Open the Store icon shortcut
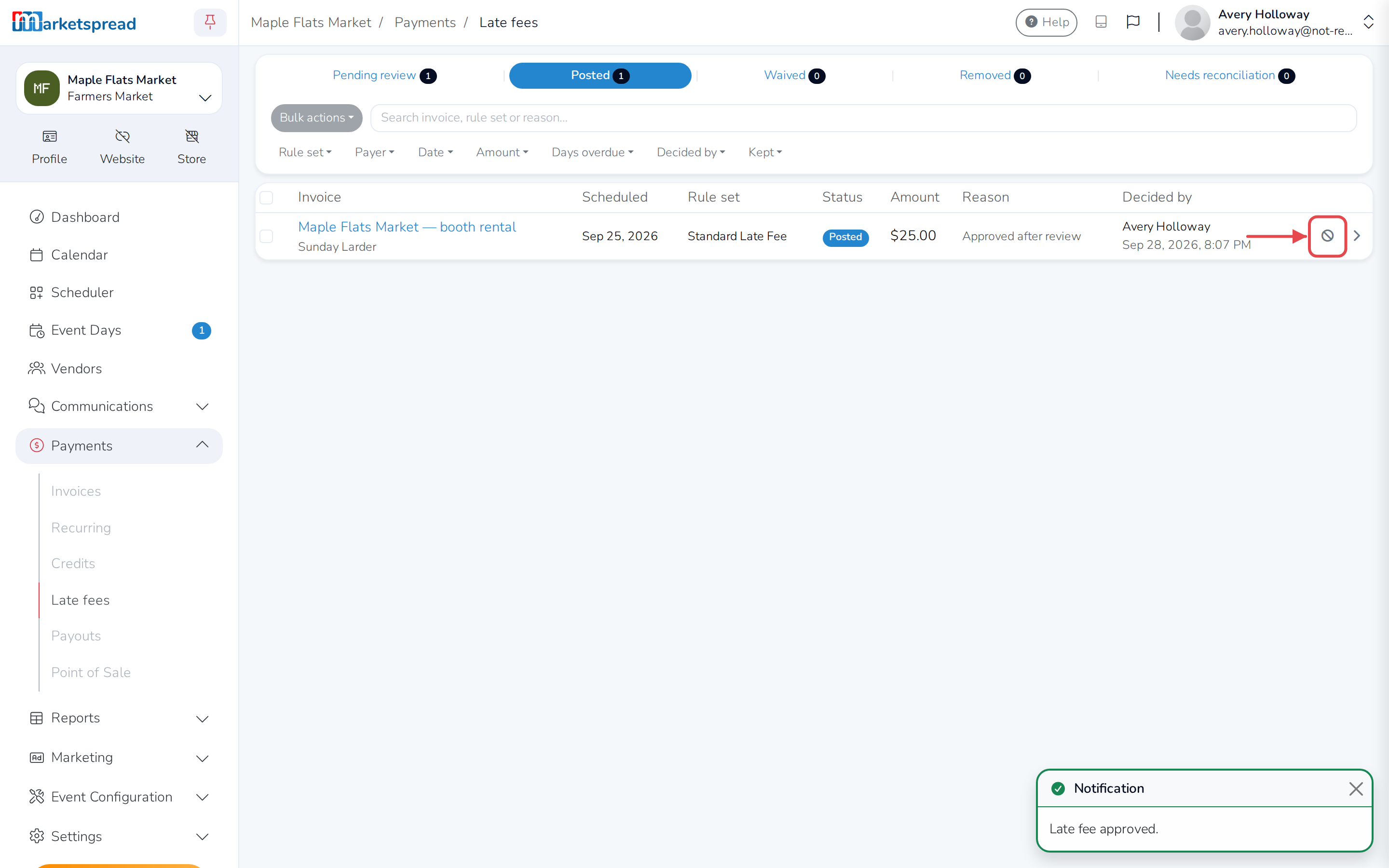Screen dimensions: 1389x868 click(191, 147)
